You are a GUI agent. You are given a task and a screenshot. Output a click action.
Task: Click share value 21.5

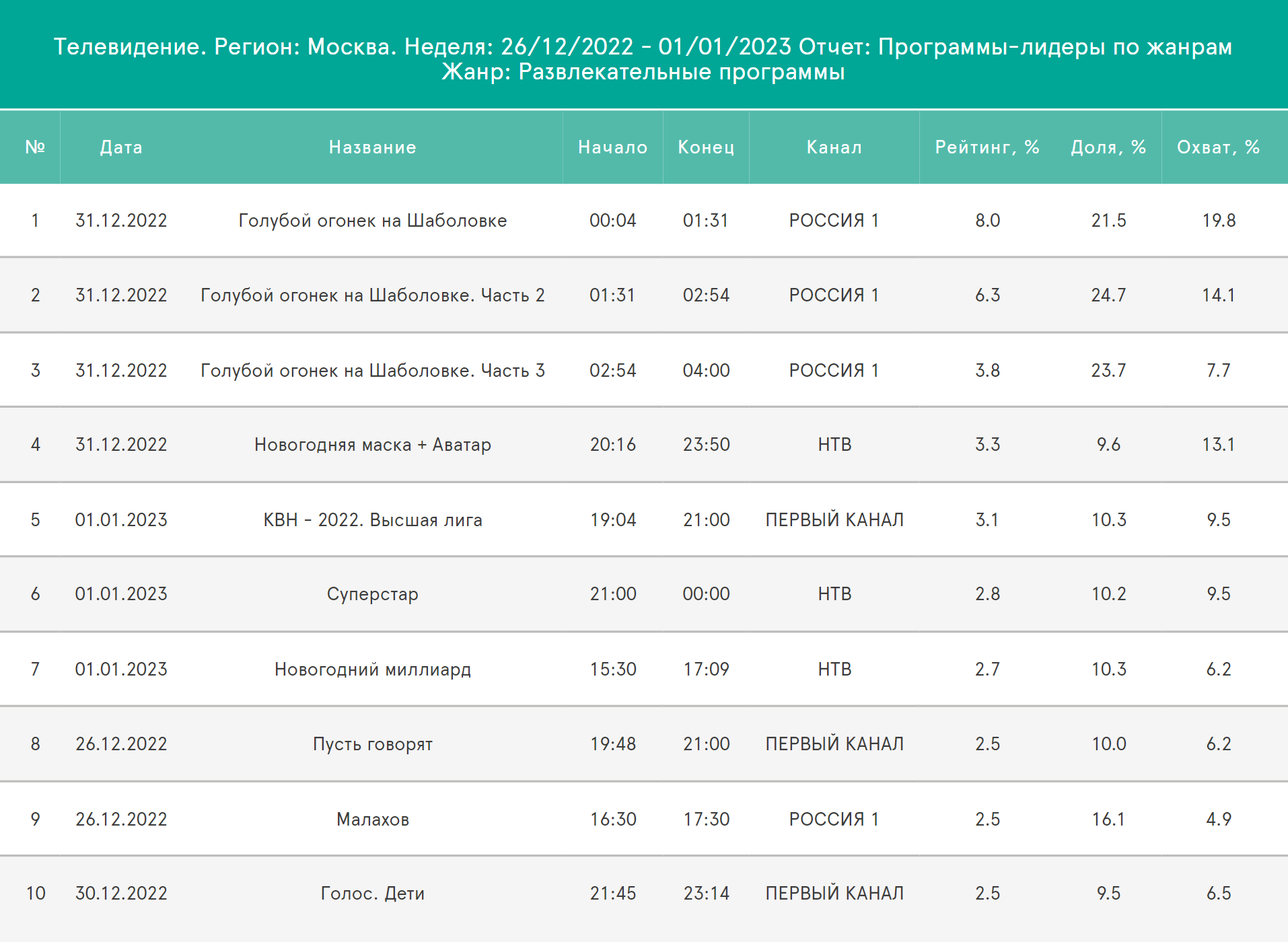tap(1108, 221)
